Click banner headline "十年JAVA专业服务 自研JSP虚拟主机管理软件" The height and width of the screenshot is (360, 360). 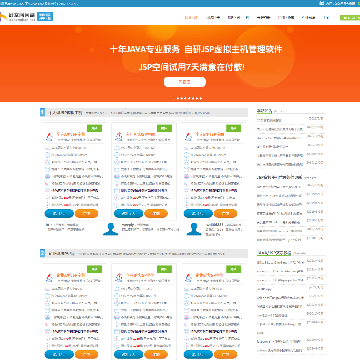[x=196, y=49]
